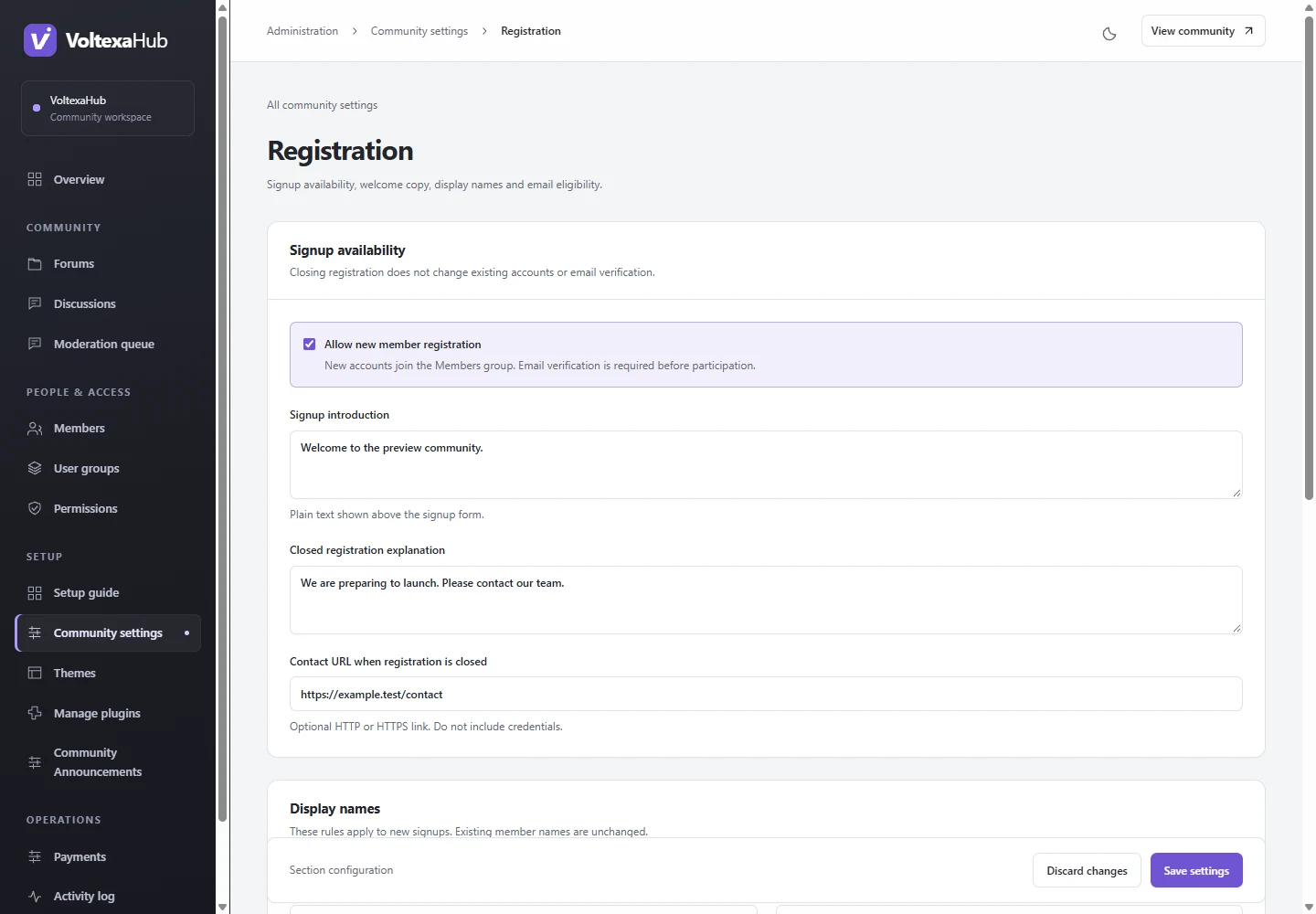Click the Contact URL input field

click(x=766, y=694)
